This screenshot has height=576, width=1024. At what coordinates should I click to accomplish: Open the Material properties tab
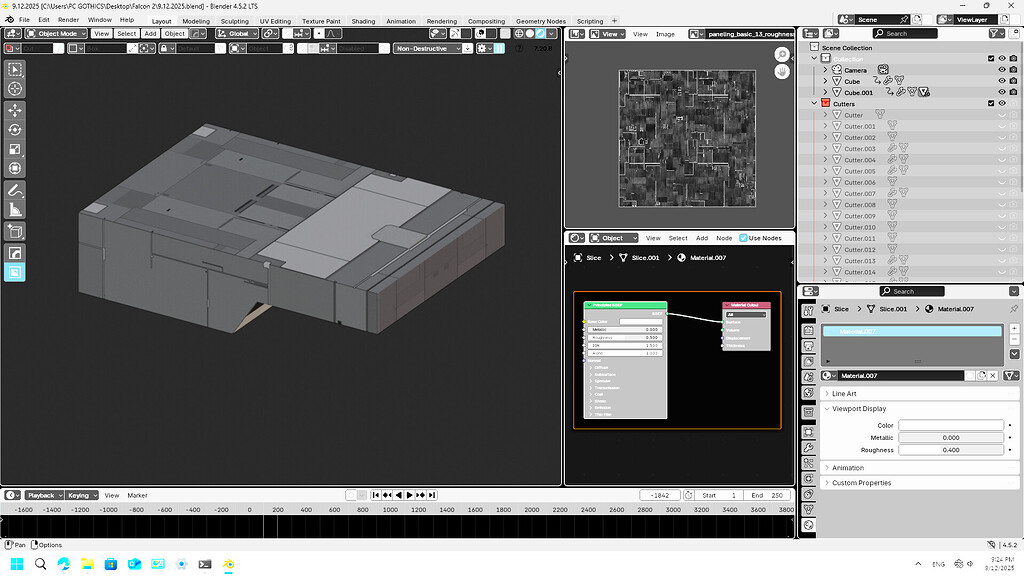(x=808, y=525)
